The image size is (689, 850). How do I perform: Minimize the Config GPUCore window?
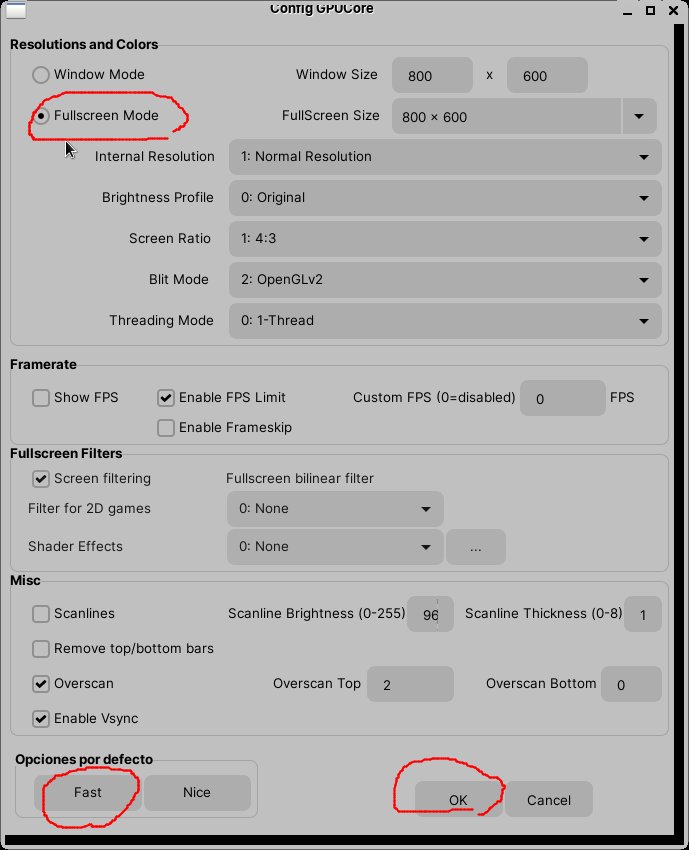tap(628, 11)
